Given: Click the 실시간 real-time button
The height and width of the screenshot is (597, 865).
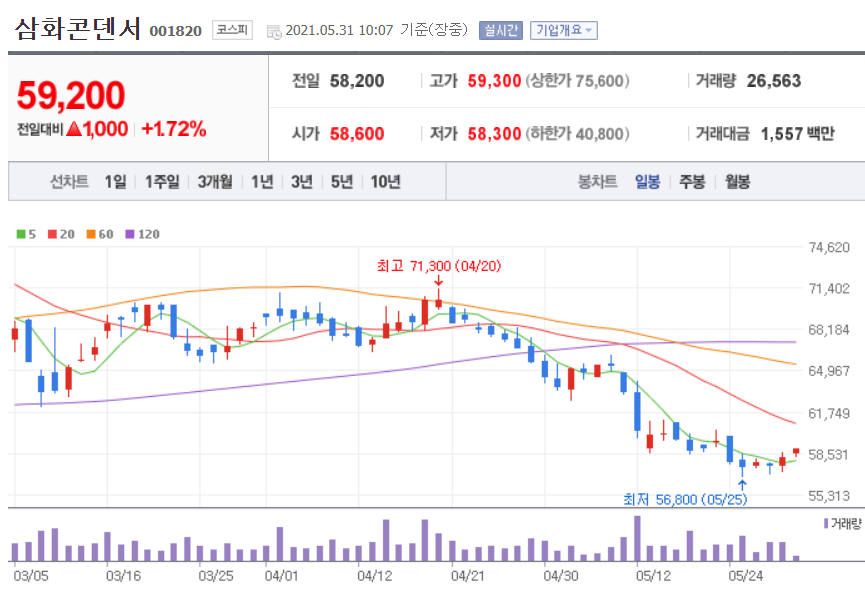Looking at the screenshot, I should (500, 30).
